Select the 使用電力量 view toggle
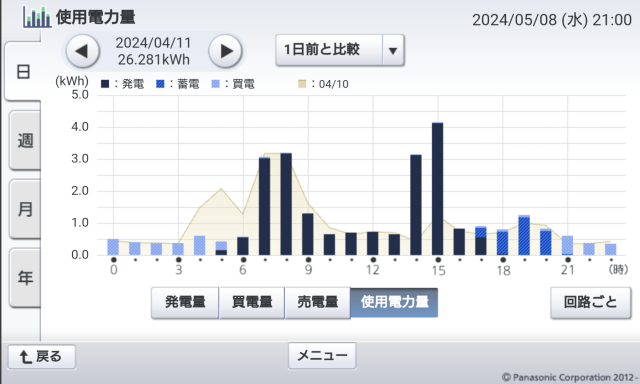Viewport: 640px width, 384px height. coord(394,302)
